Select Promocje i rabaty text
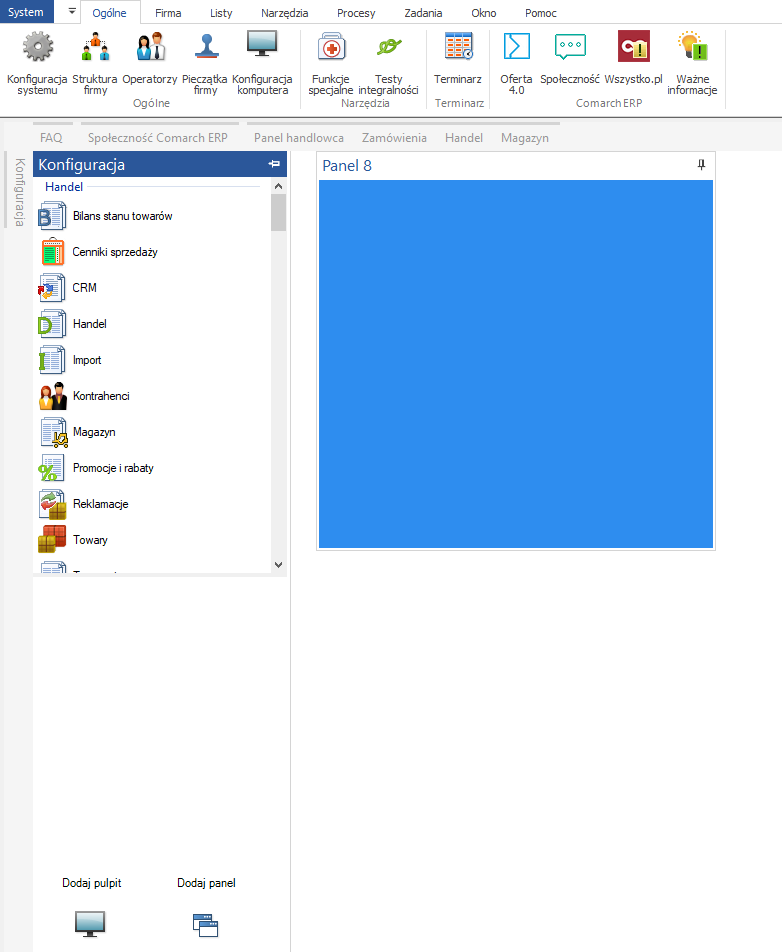The height and width of the screenshot is (952, 782). [114, 468]
